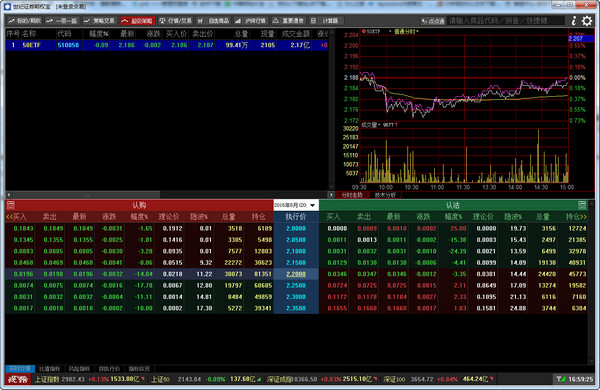Select the red highlighted strategy toolbar button
600x390 pixels.
click(137, 21)
